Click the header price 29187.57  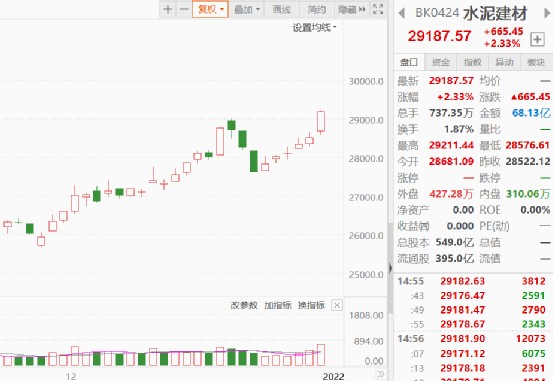(x=439, y=36)
